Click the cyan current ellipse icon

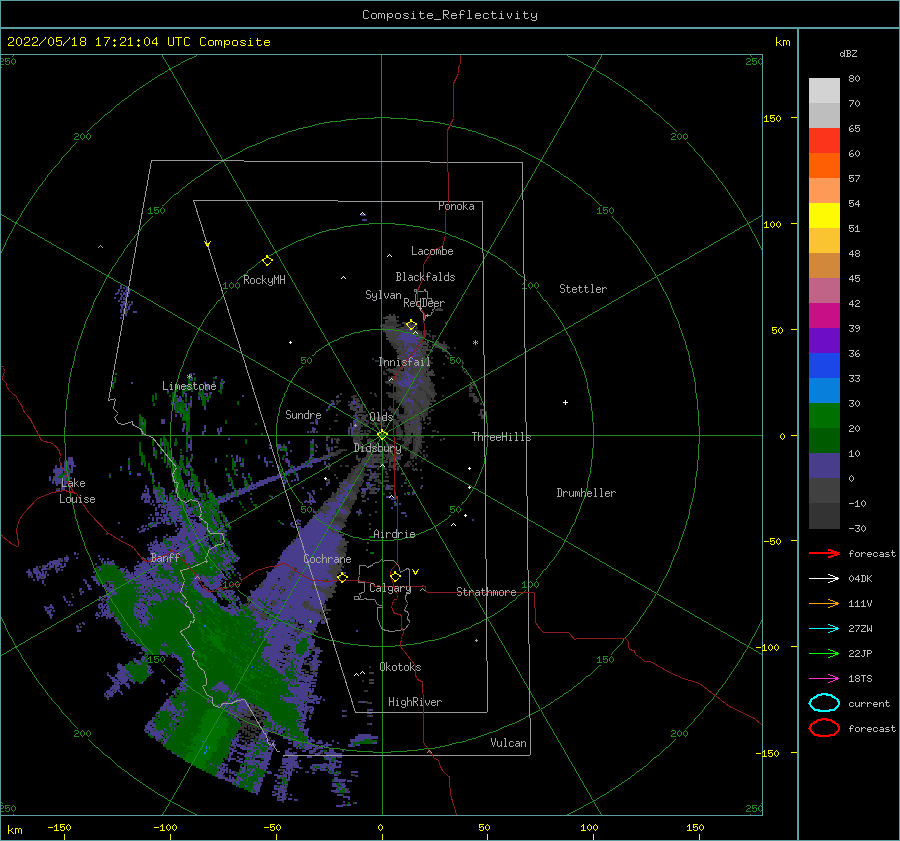tap(824, 703)
